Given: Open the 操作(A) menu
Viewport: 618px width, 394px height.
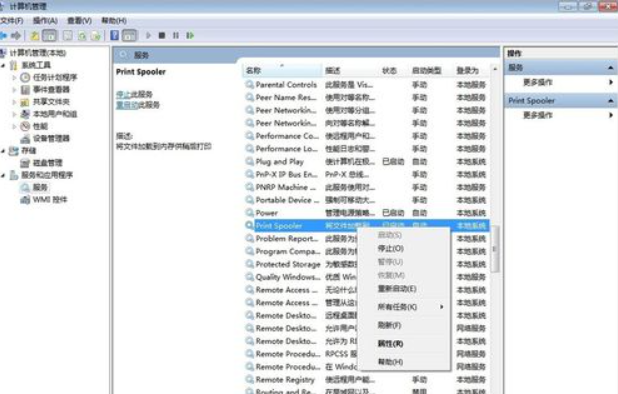Looking at the screenshot, I should pyautogui.click(x=45, y=20).
